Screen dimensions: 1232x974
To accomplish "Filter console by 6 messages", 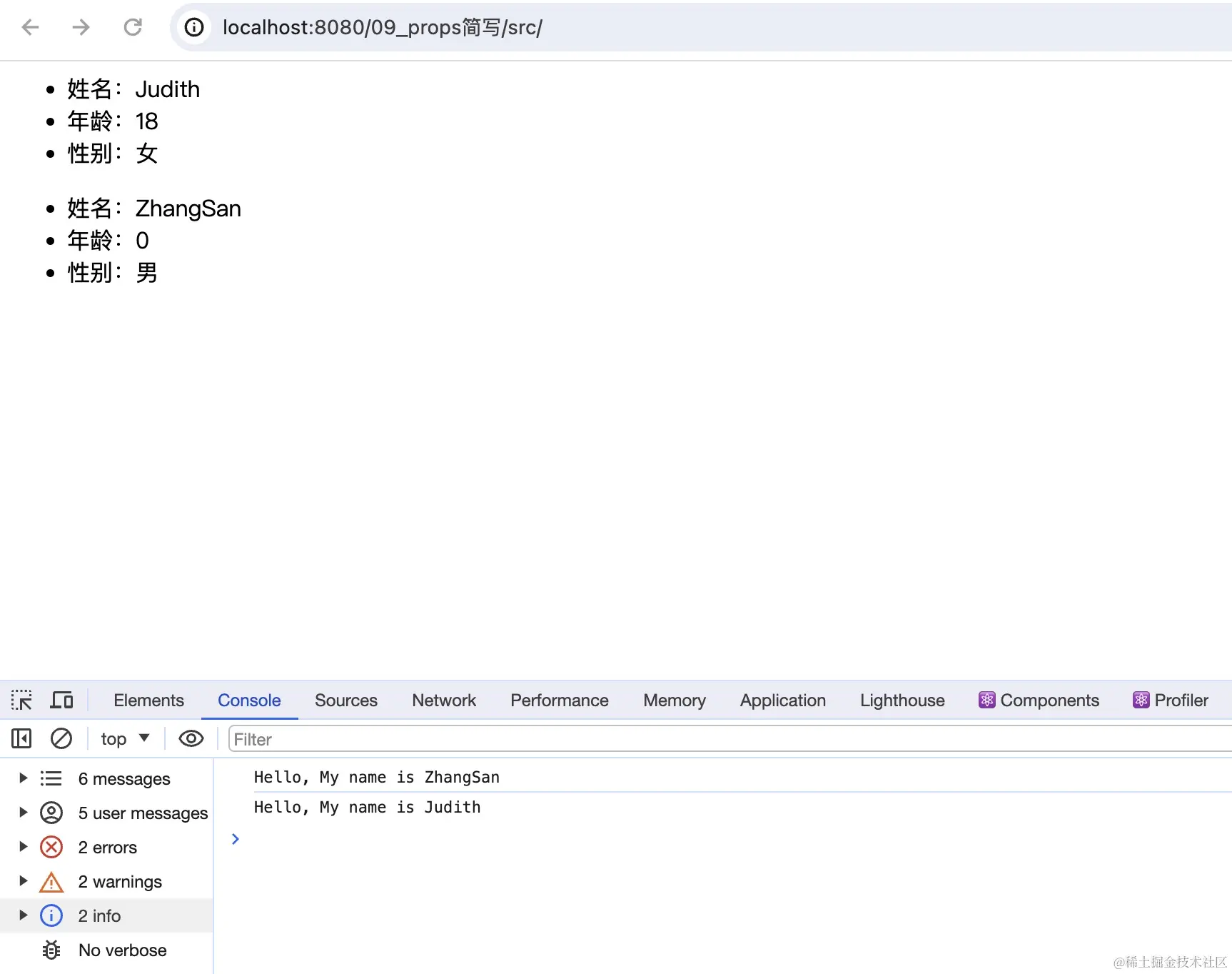I will (124, 778).
